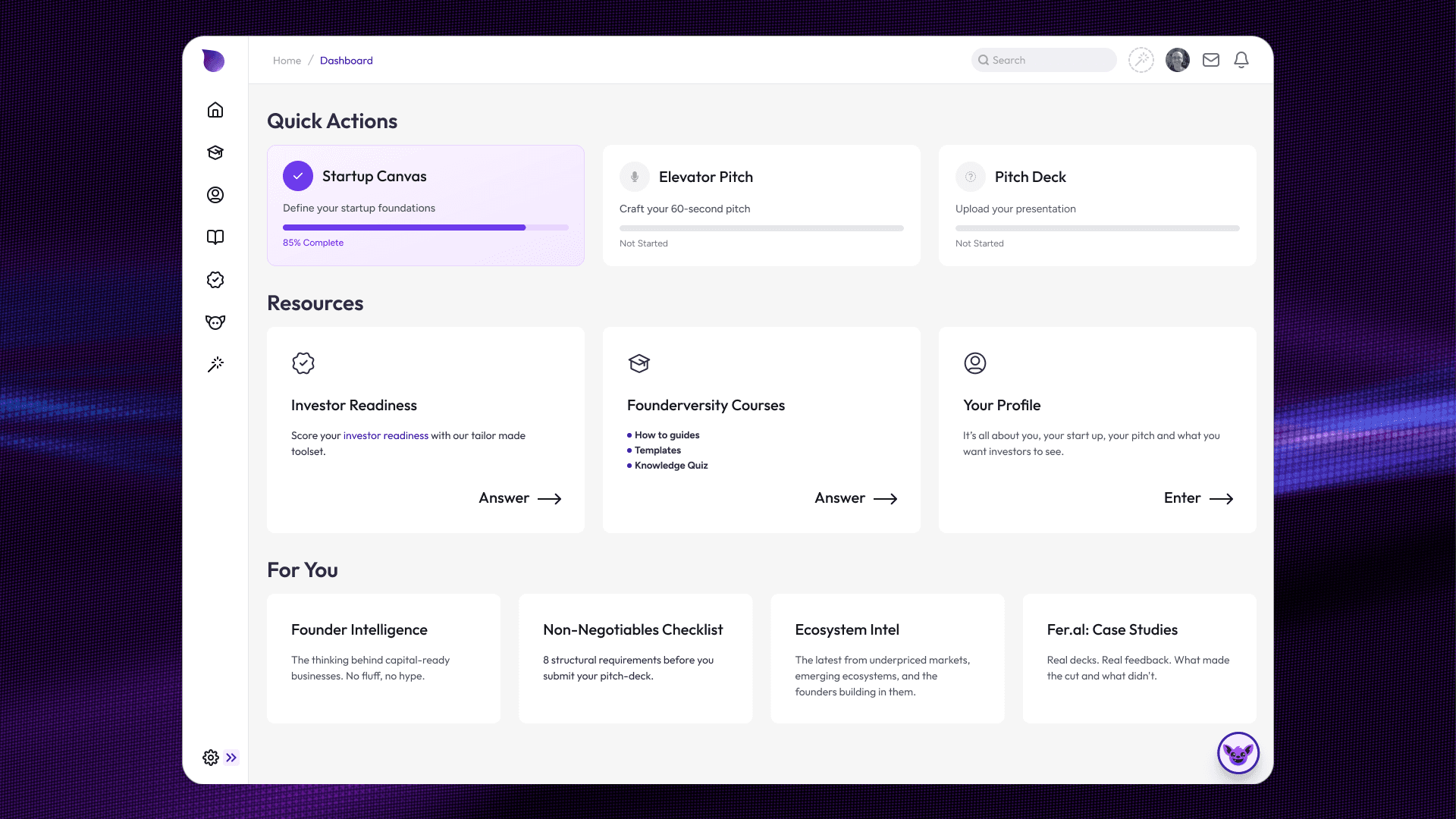
Task: Open Settings with the gear icon
Action: 210,758
